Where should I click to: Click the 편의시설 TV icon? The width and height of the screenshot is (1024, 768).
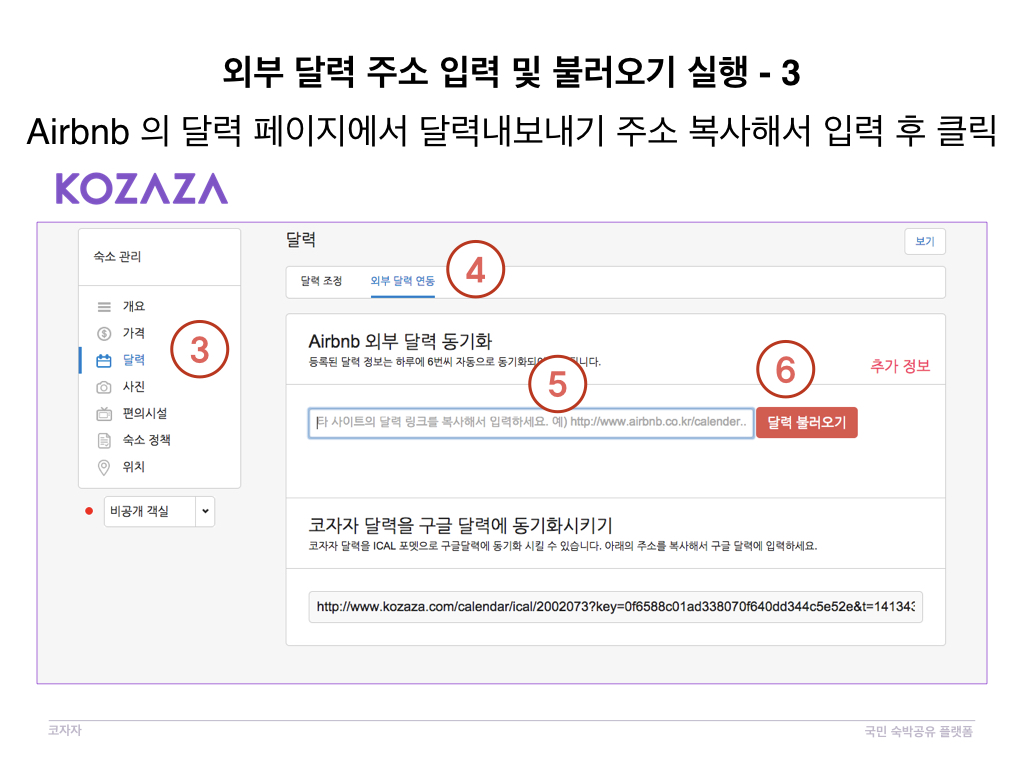pyautogui.click(x=104, y=414)
